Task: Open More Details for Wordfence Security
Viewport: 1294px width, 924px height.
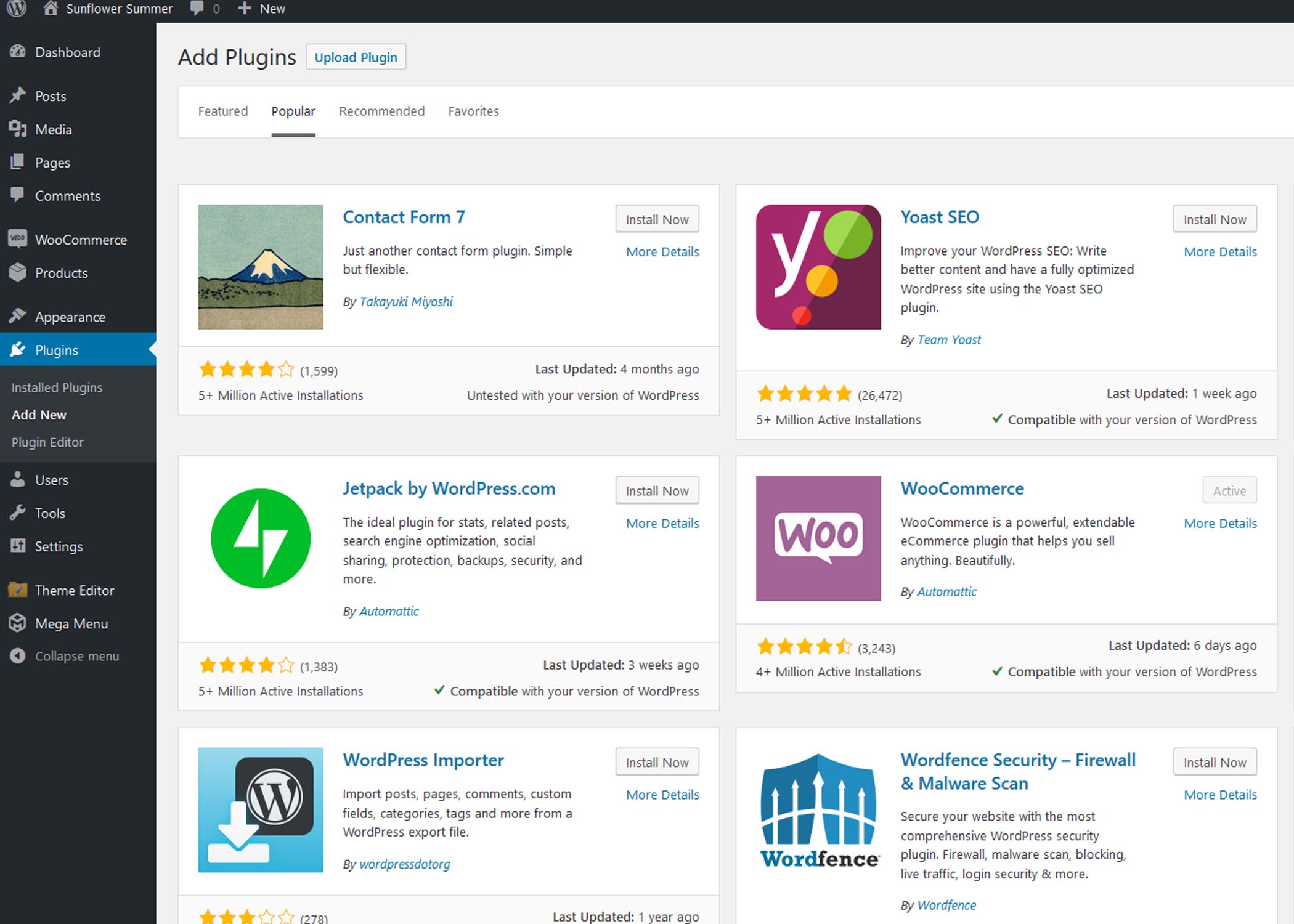Action: (1220, 795)
